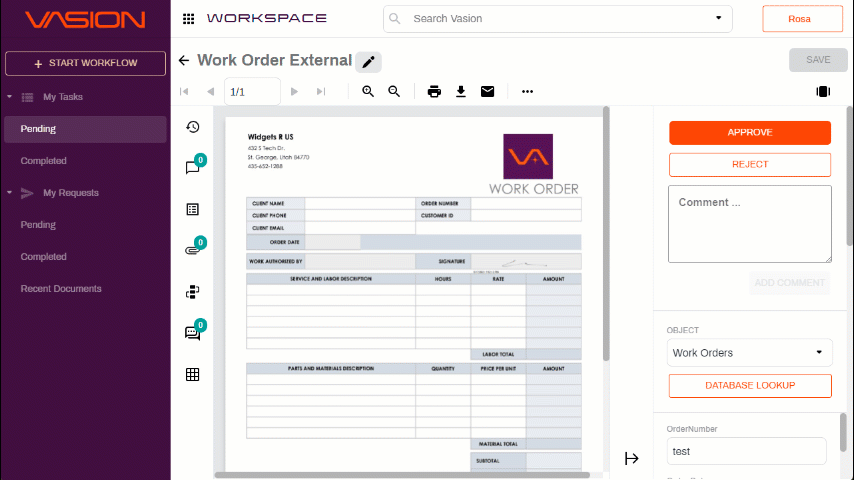Viewport: 854px width, 480px height.
Task: Open the apps grid launcher
Action: (x=188, y=19)
